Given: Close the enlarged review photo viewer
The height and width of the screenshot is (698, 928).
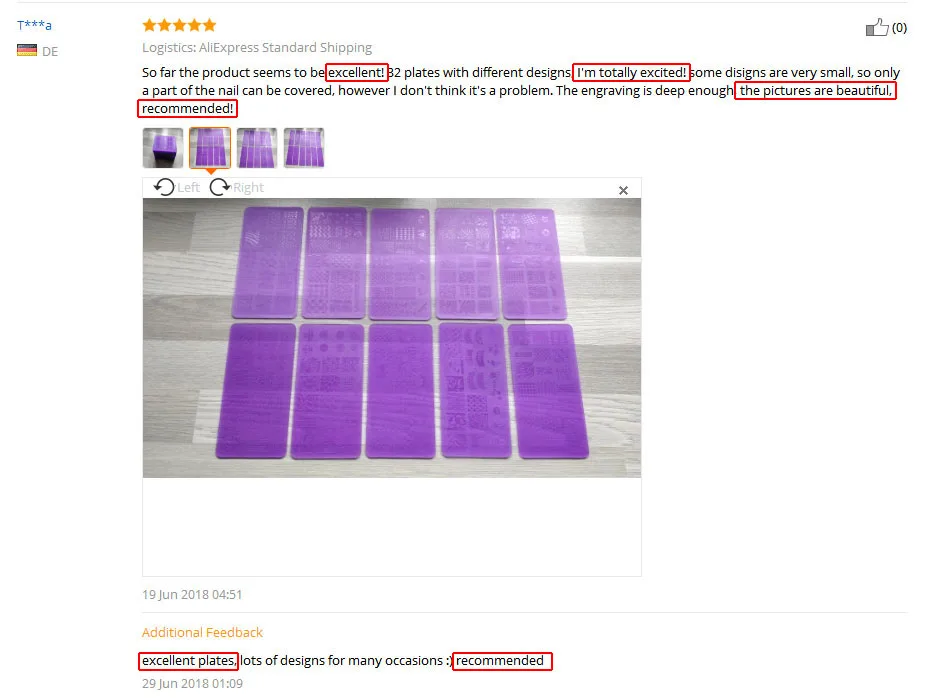Looking at the screenshot, I should coord(623,191).
